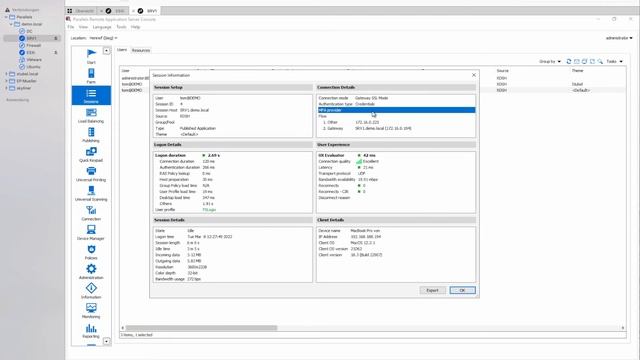Click the Theme column header
Screen dimensions: 640x360
click(x=577, y=71)
